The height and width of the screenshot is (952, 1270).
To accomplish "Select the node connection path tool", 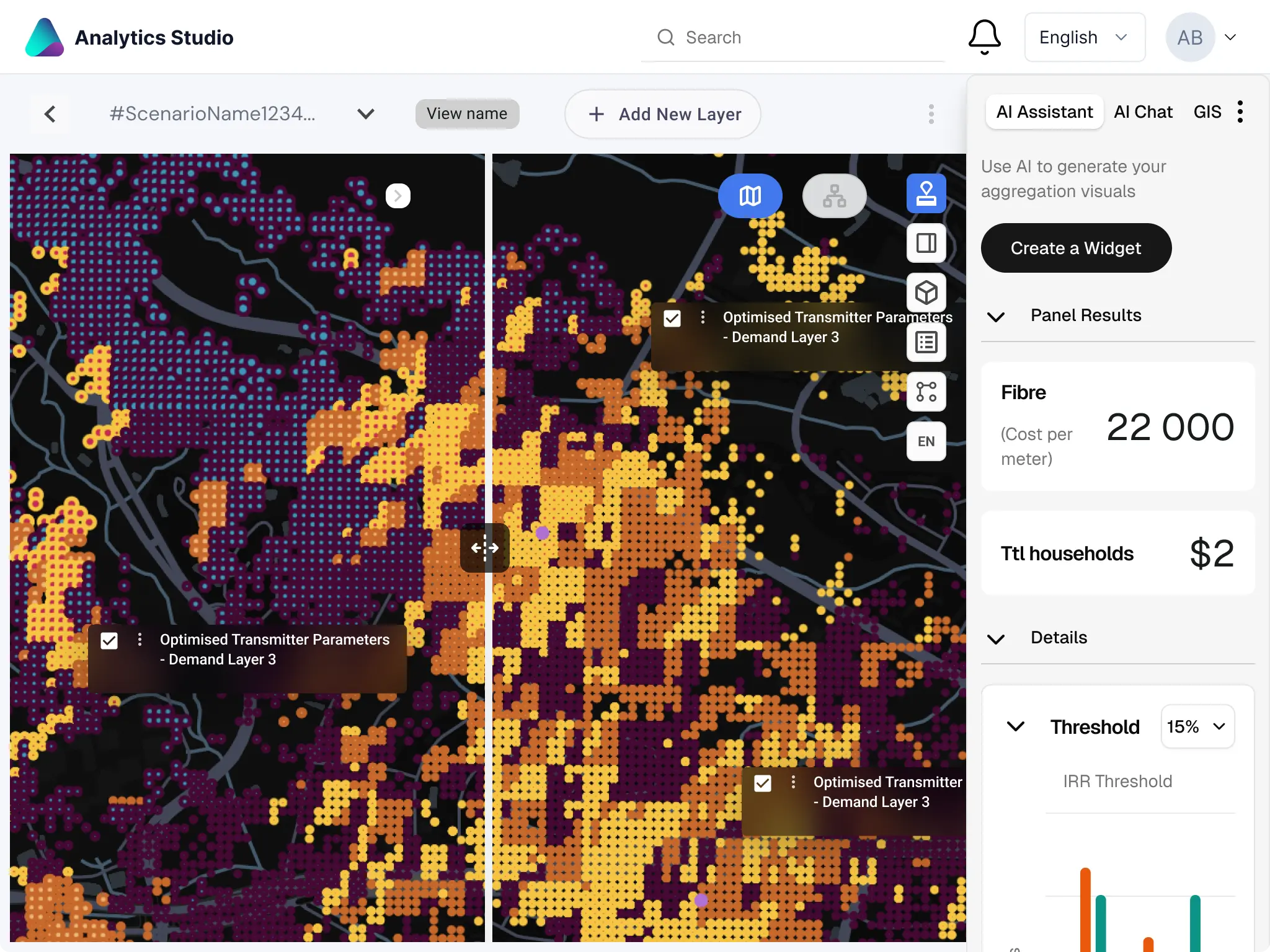I will (x=926, y=392).
